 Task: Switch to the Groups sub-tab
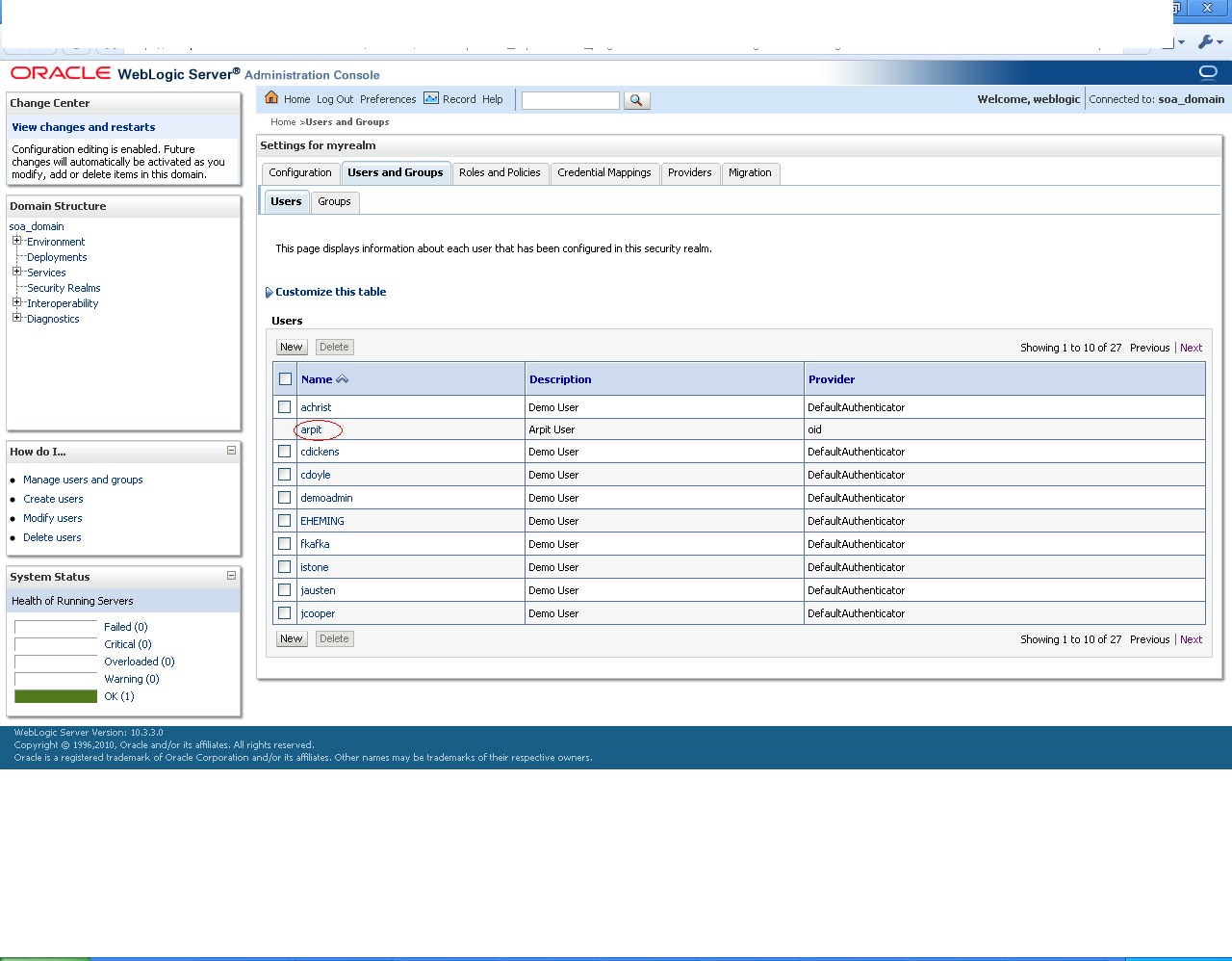click(x=334, y=202)
